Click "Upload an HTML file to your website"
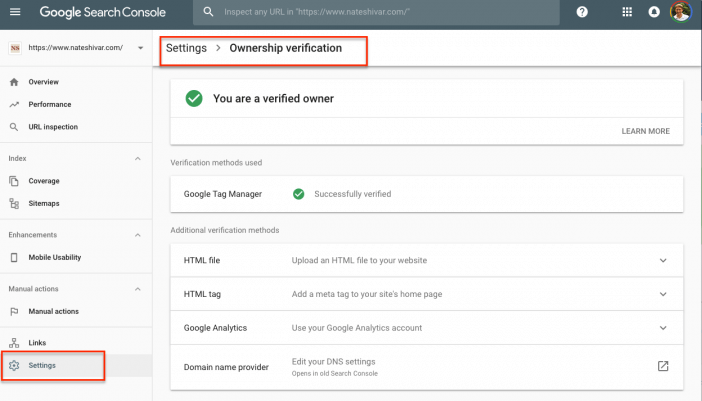The height and width of the screenshot is (401, 702). [360, 260]
